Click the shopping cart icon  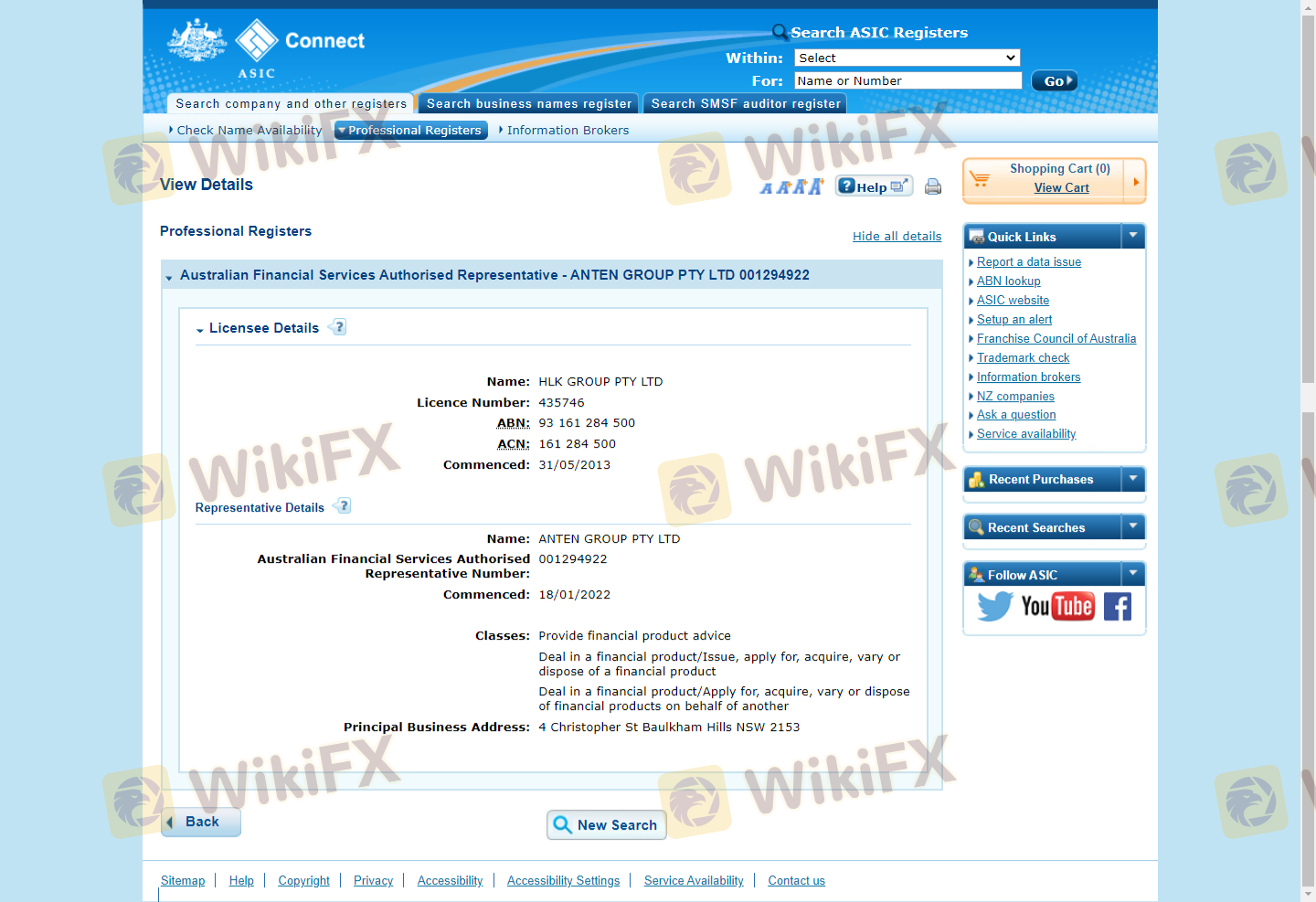pos(980,179)
